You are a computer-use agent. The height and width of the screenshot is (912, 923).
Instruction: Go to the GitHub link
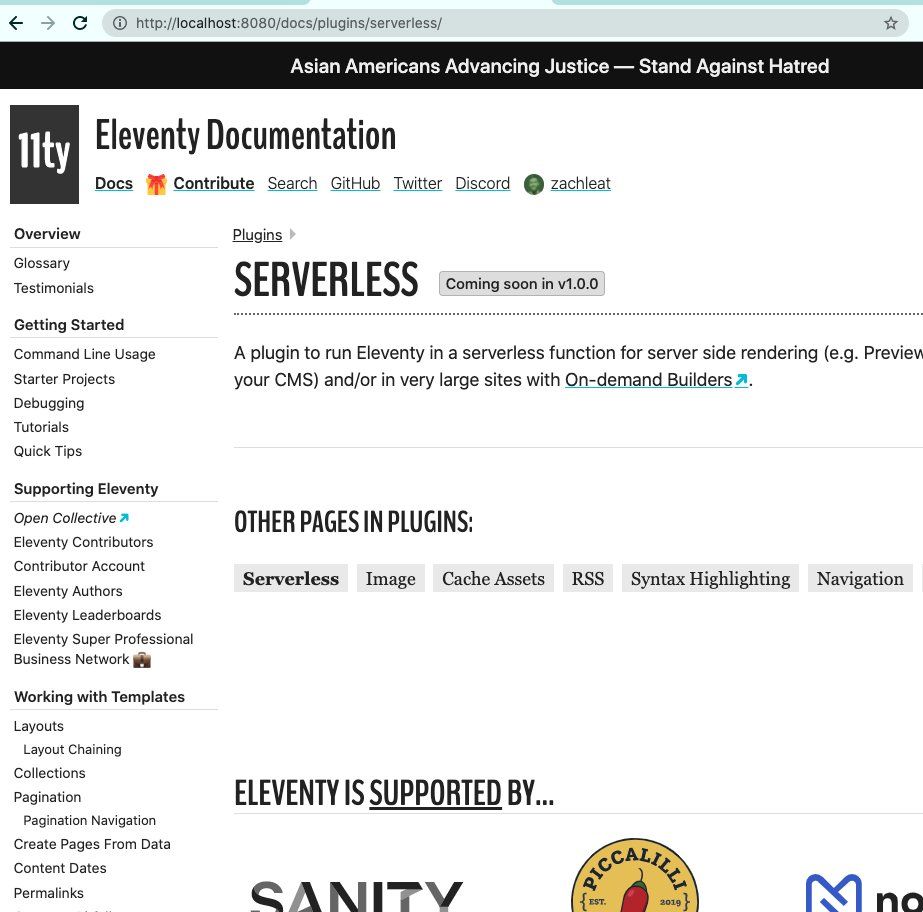355,184
